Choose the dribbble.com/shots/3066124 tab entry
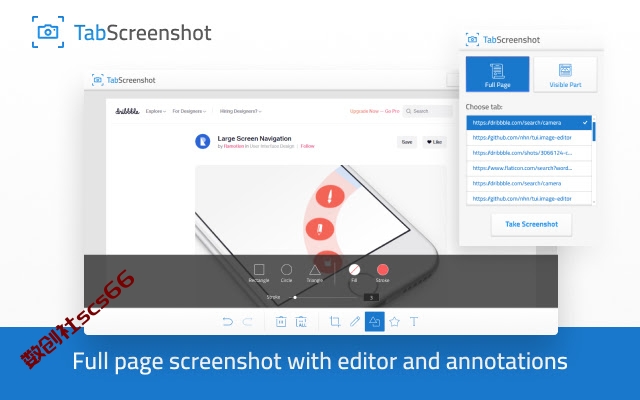The height and width of the screenshot is (400, 640). 529,153
